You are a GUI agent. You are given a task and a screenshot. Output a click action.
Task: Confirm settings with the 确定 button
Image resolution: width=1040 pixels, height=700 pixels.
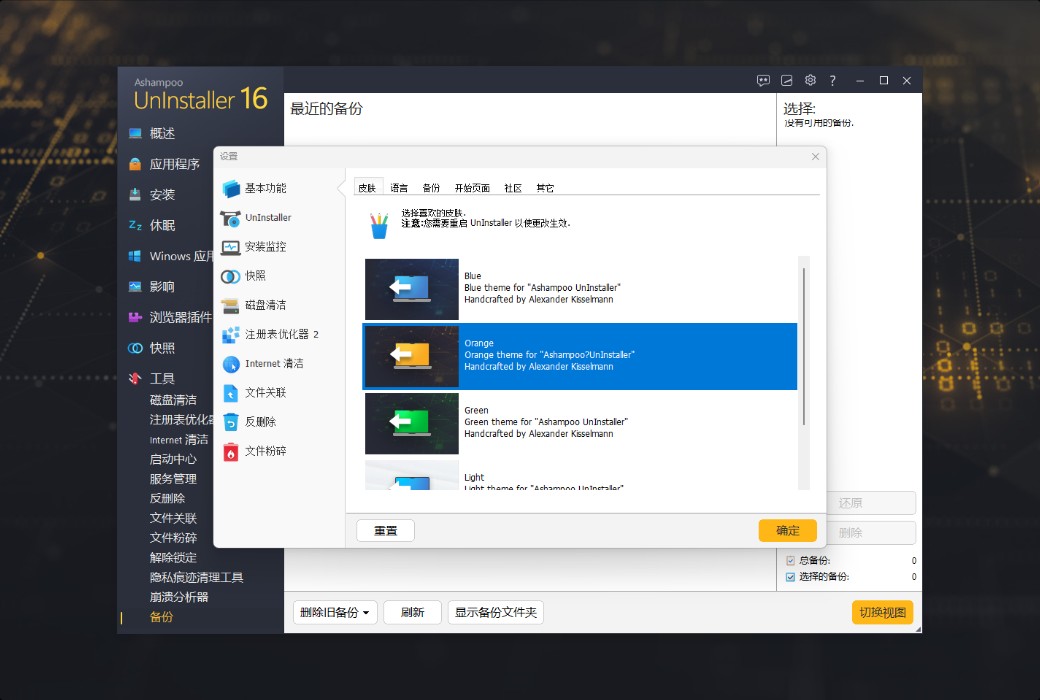787,531
